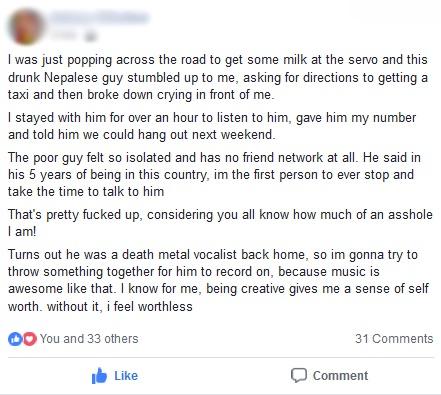441x395 pixels.
Task: Click the Comment button label
Action: click(x=340, y=376)
